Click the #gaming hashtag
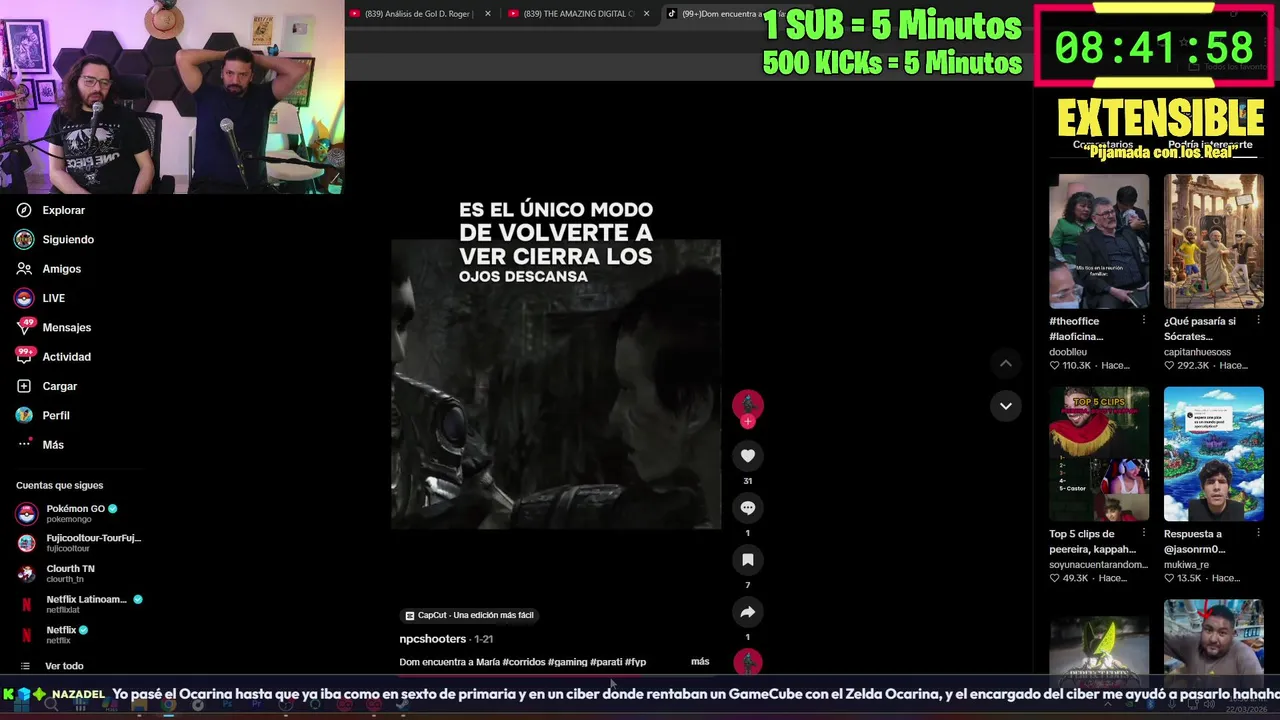 click(570, 662)
